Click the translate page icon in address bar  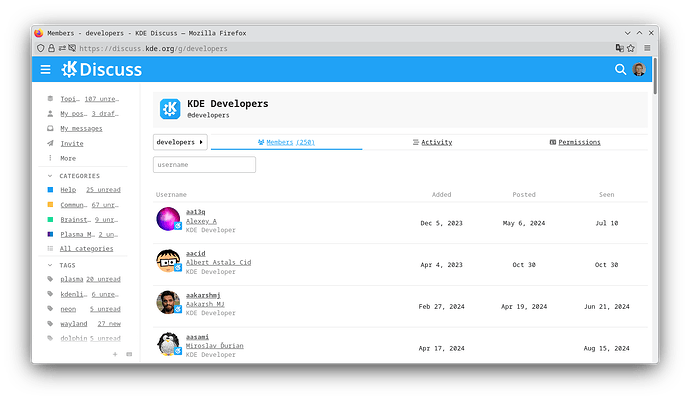(x=619, y=48)
